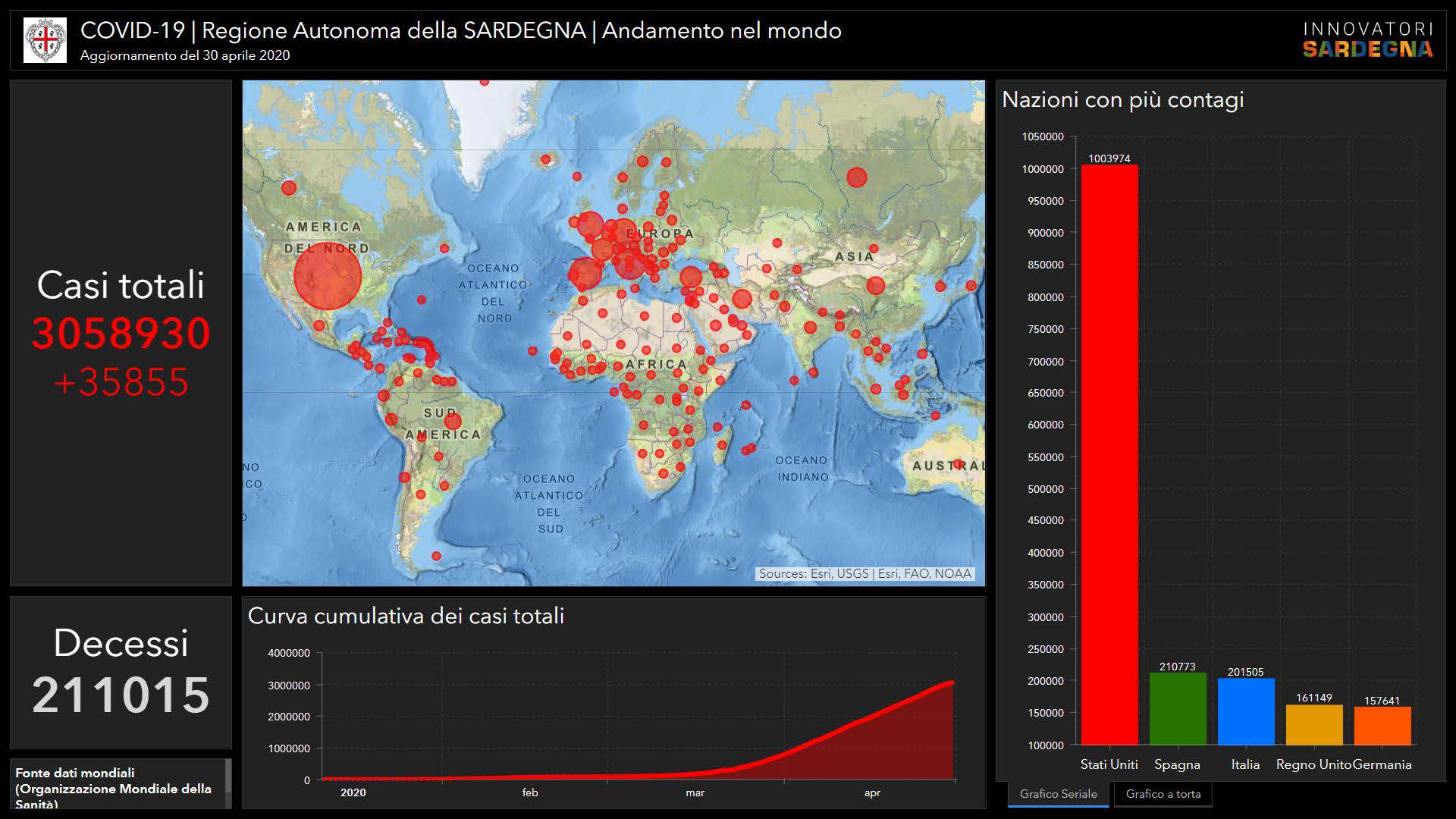1456x819 pixels.
Task: Click the blue Italia bar
Action: (x=1245, y=711)
